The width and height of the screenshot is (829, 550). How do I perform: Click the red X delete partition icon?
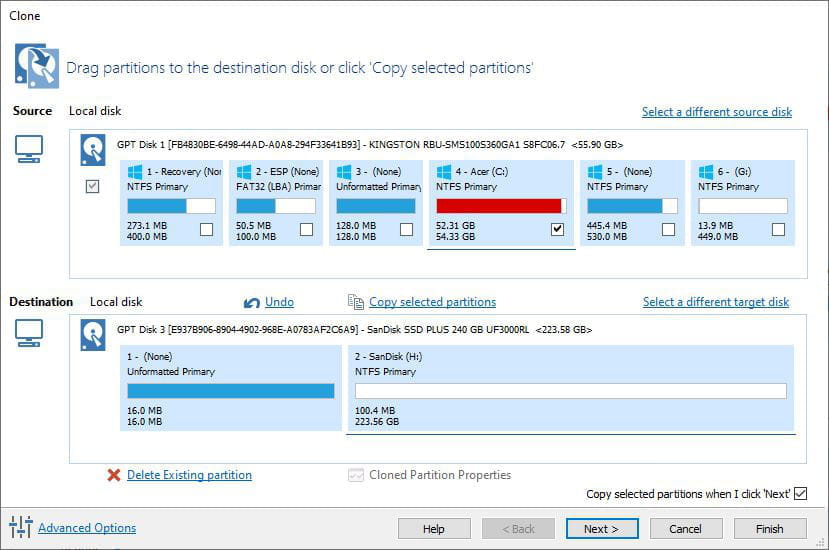[114, 475]
